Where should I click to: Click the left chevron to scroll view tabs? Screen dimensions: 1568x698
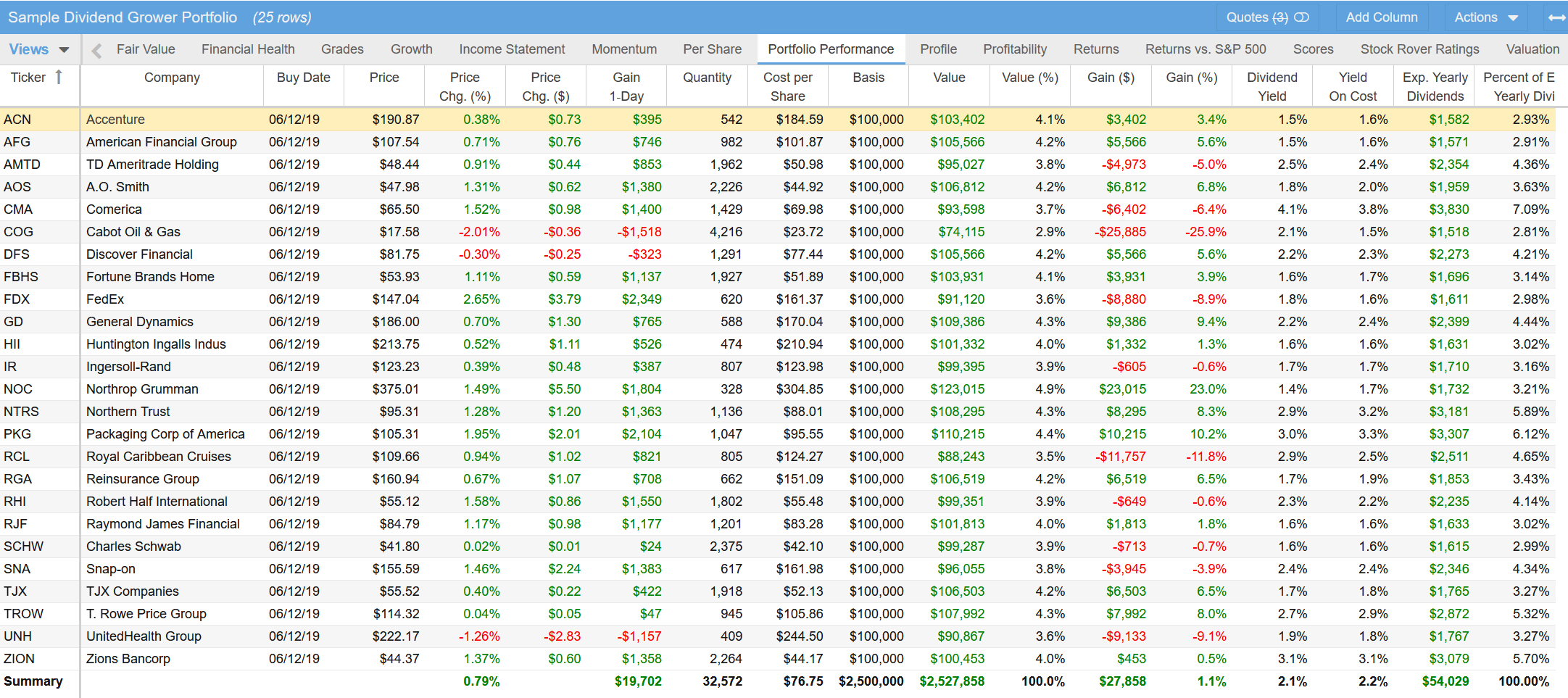(x=96, y=50)
